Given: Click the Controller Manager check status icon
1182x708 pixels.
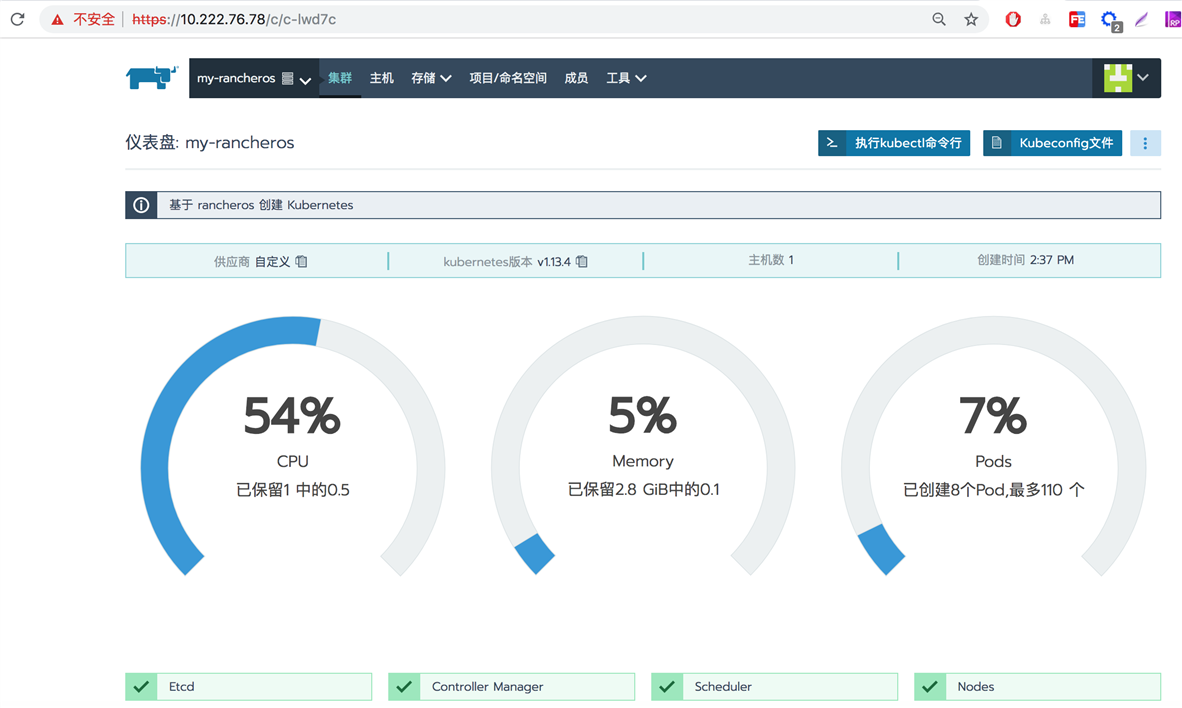Looking at the screenshot, I should click(x=404, y=687).
